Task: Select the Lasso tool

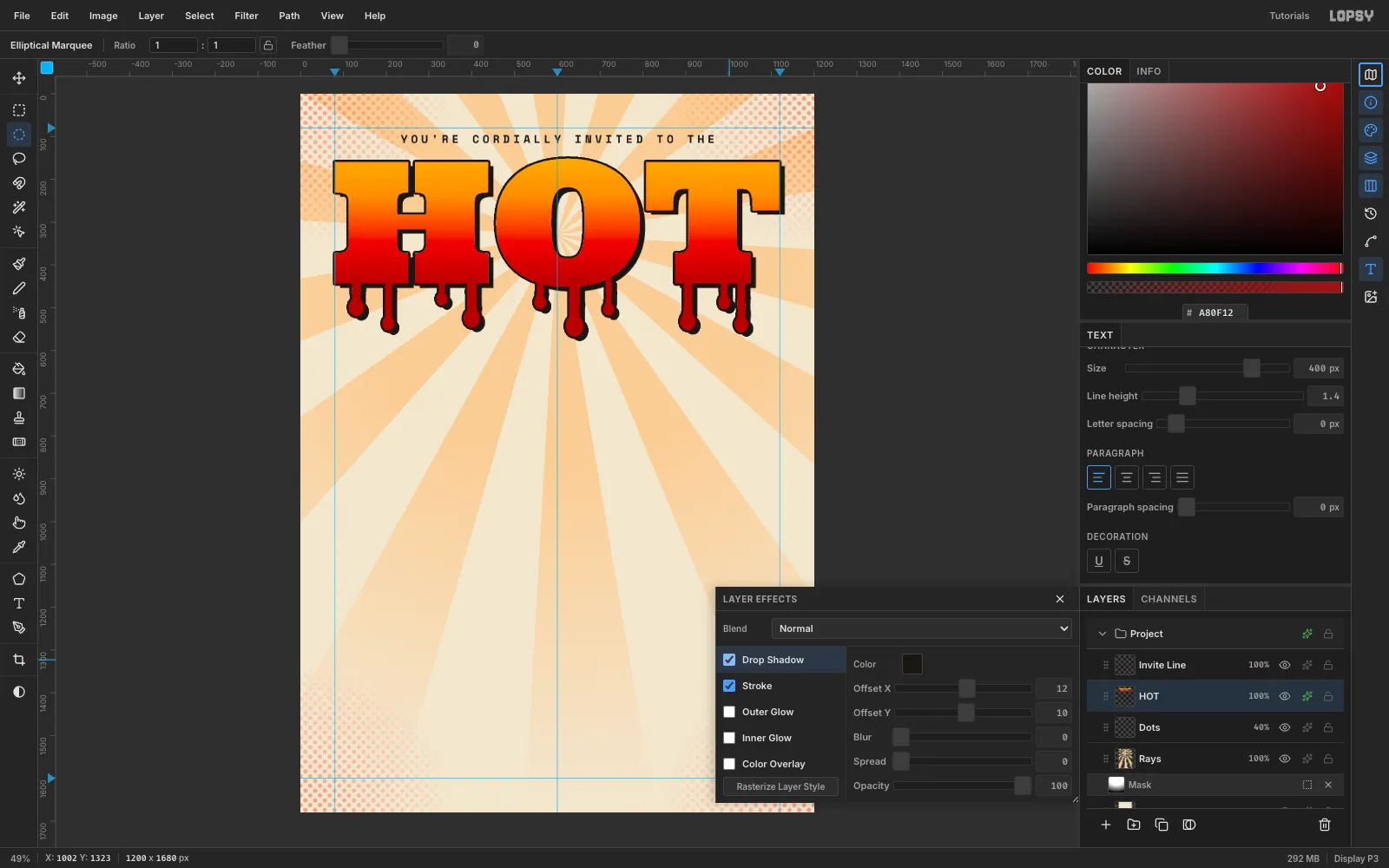Action: [19, 159]
